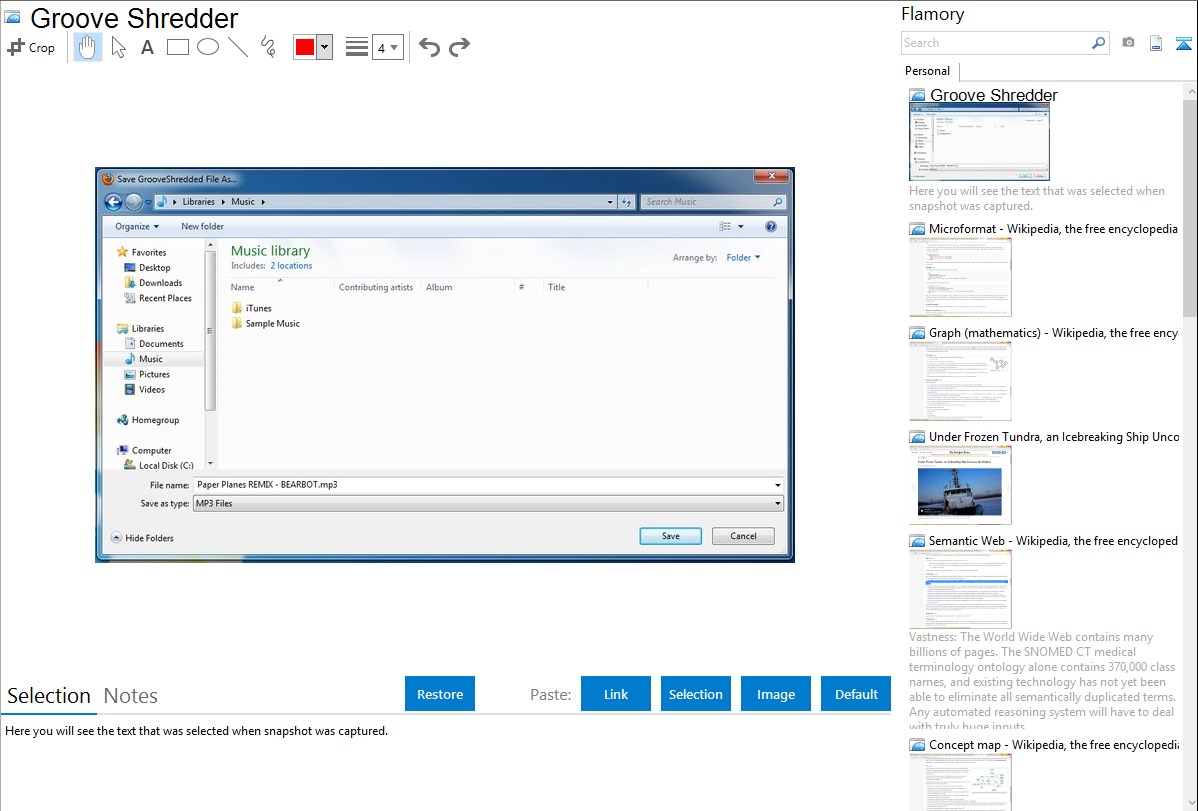This screenshot has height=811, width=1198.
Task: Click the address bar dropdown arrow
Action: [610, 202]
